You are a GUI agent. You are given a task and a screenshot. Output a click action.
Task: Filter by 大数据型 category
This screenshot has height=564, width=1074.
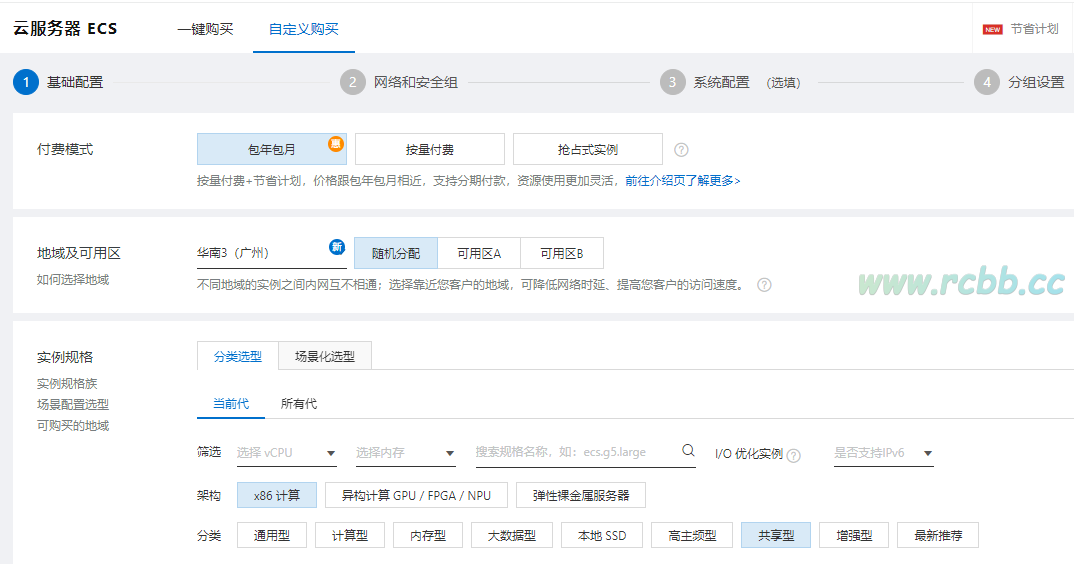pyautogui.click(x=512, y=535)
